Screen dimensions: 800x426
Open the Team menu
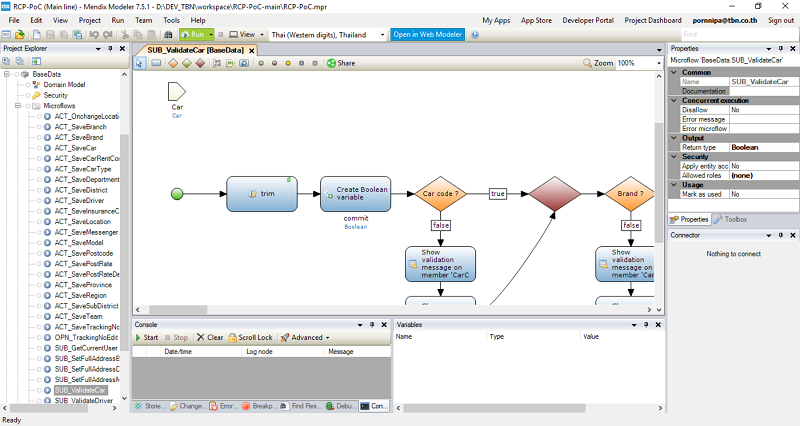143,20
